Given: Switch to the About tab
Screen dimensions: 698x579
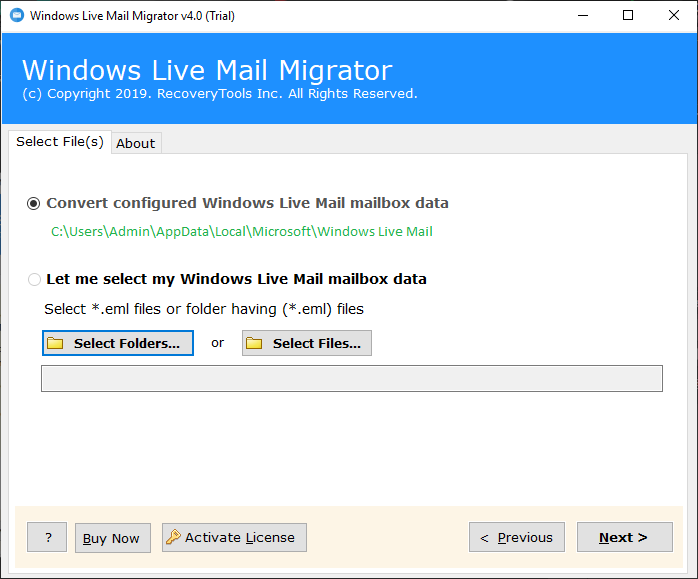Looking at the screenshot, I should 136,143.
